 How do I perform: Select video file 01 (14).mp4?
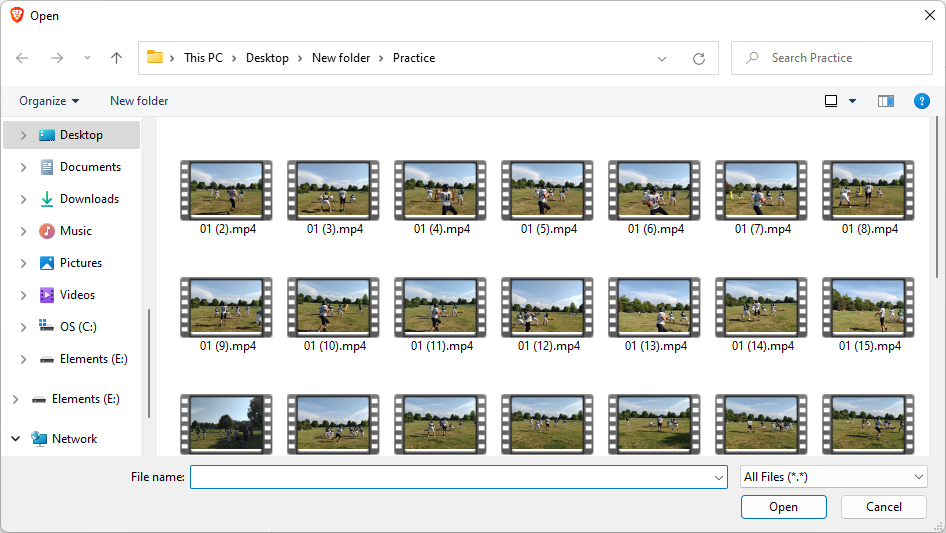762,315
